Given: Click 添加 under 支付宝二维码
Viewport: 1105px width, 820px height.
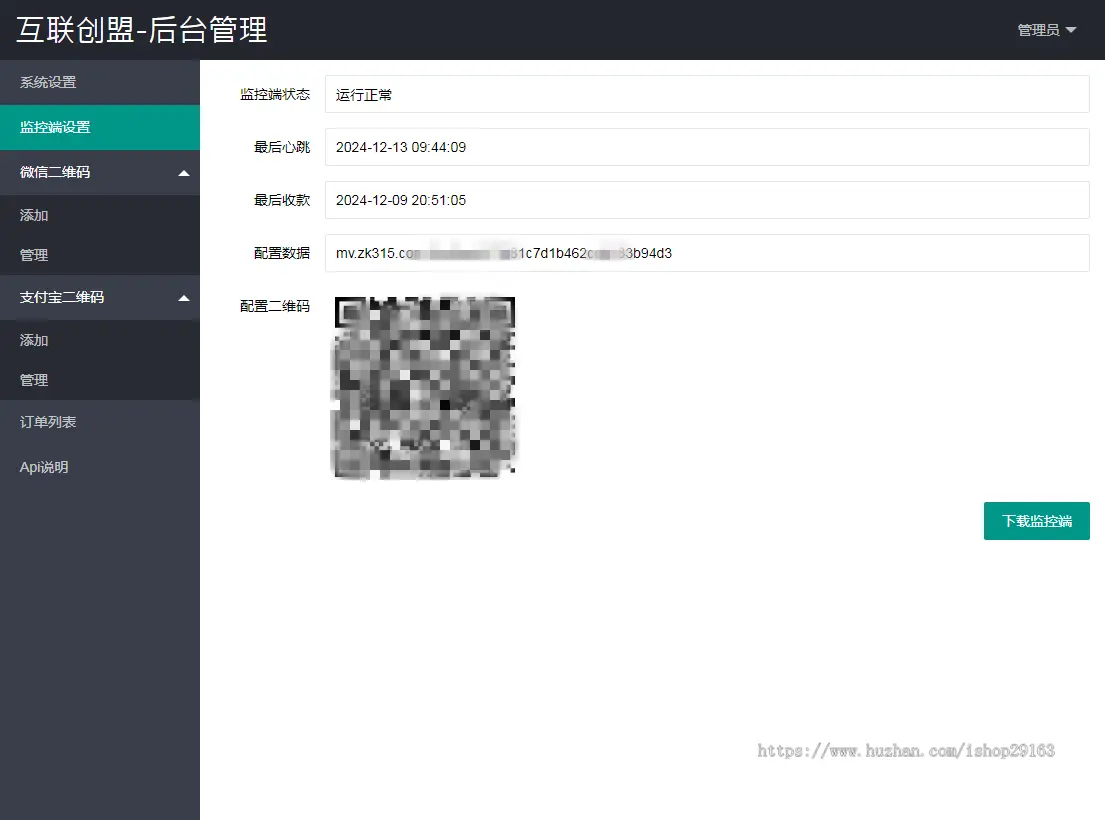Looking at the screenshot, I should click(x=100, y=340).
